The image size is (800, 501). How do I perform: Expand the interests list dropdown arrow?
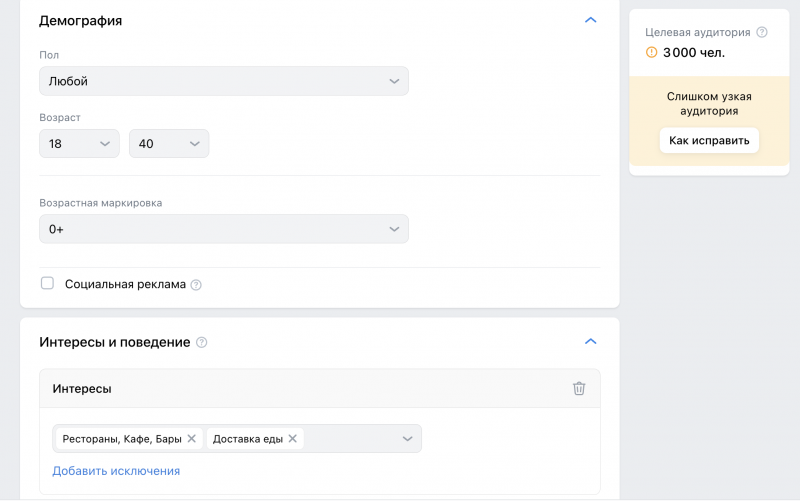pos(407,439)
